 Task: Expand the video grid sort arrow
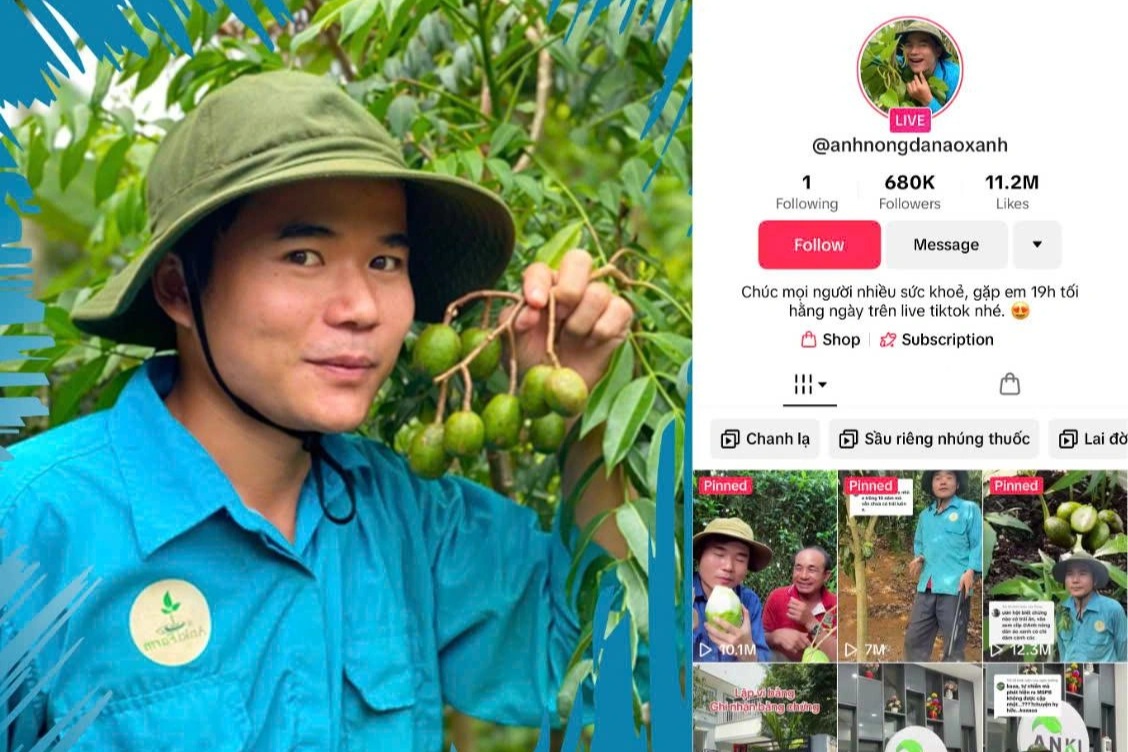pyautogui.click(x=822, y=384)
